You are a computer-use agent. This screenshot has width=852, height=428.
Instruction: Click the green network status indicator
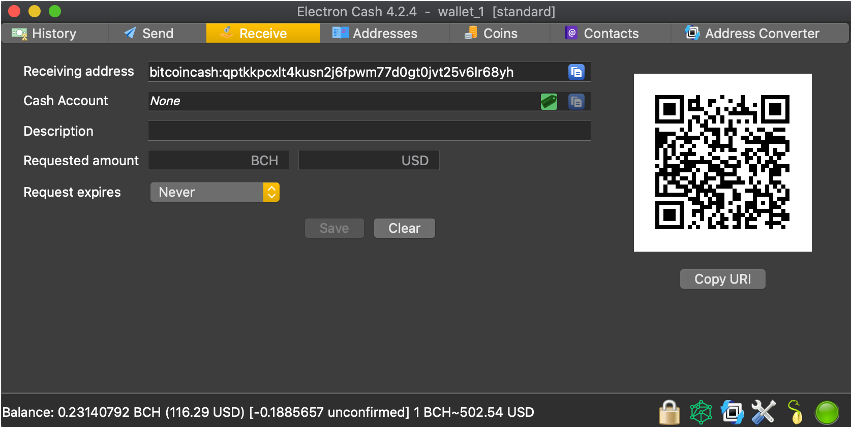click(x=827, y=411)
